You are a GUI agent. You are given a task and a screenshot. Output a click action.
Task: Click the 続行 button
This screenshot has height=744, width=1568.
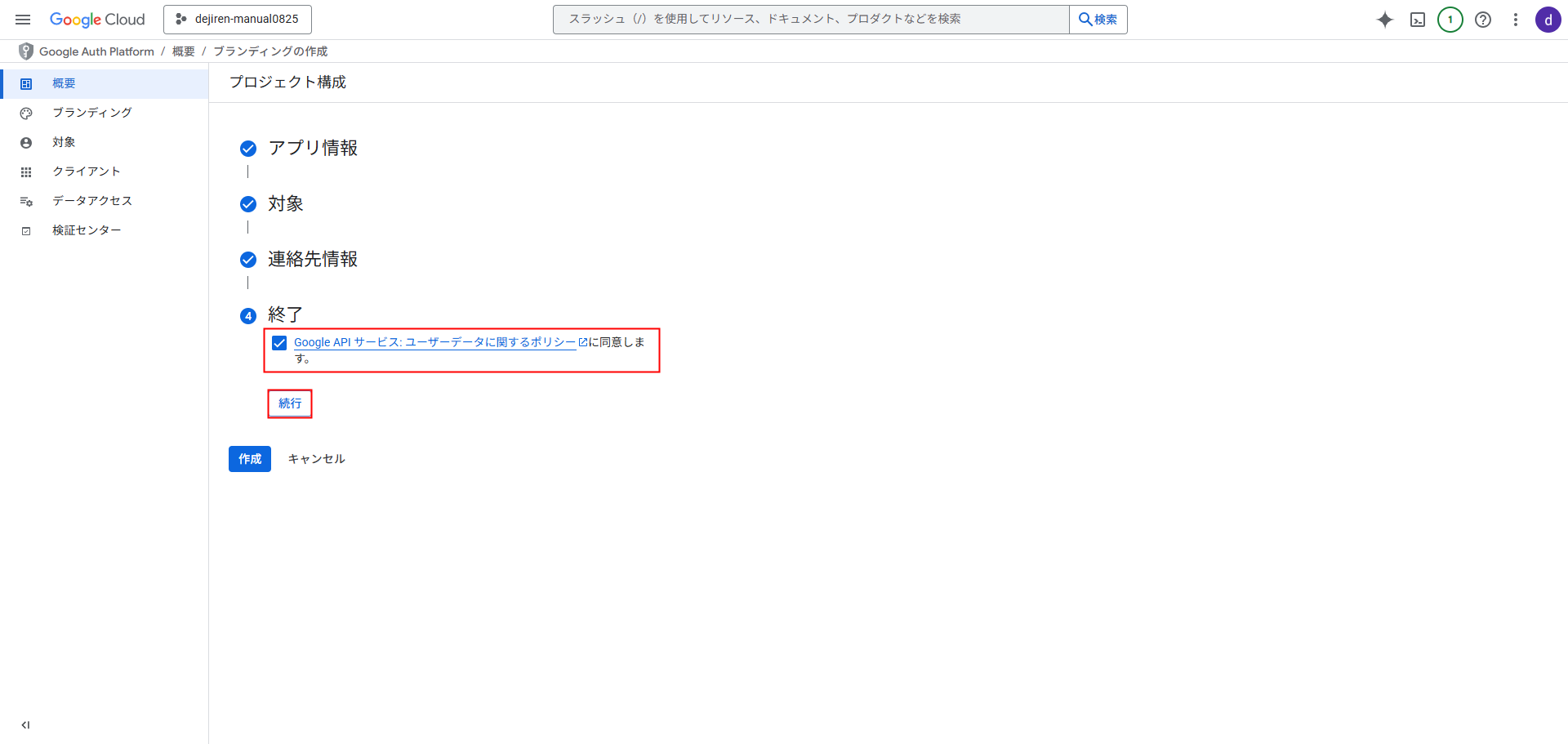coord(290,403)
